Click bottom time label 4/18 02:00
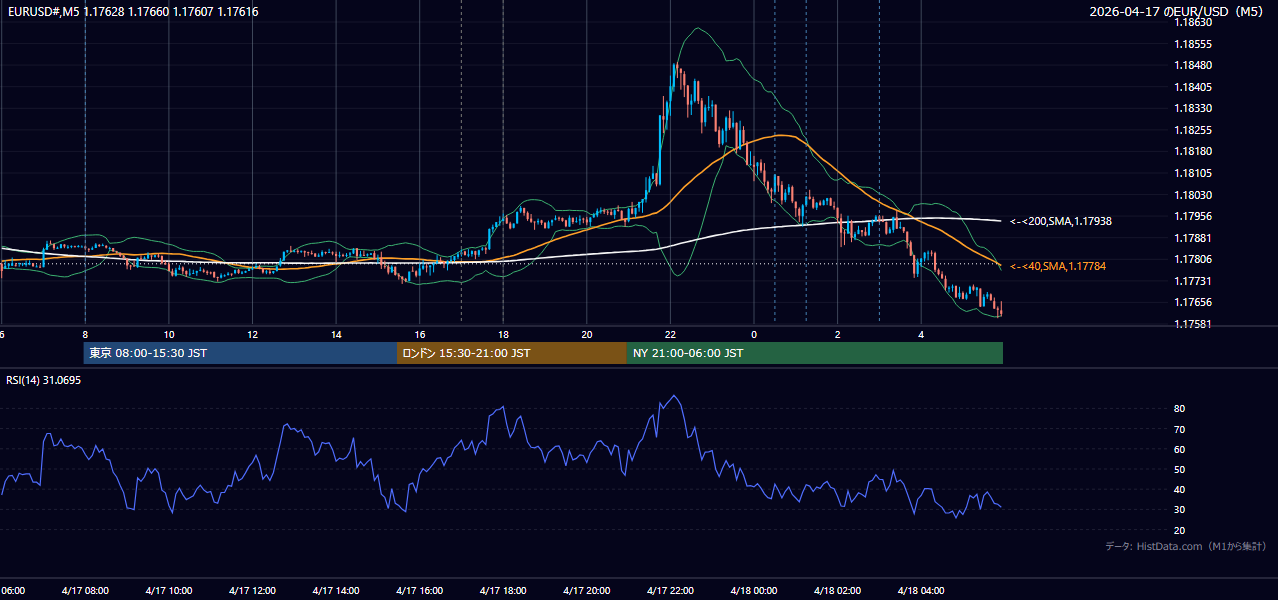The height and width of the screenshot is (600, 1278). [x=838, y=591]
